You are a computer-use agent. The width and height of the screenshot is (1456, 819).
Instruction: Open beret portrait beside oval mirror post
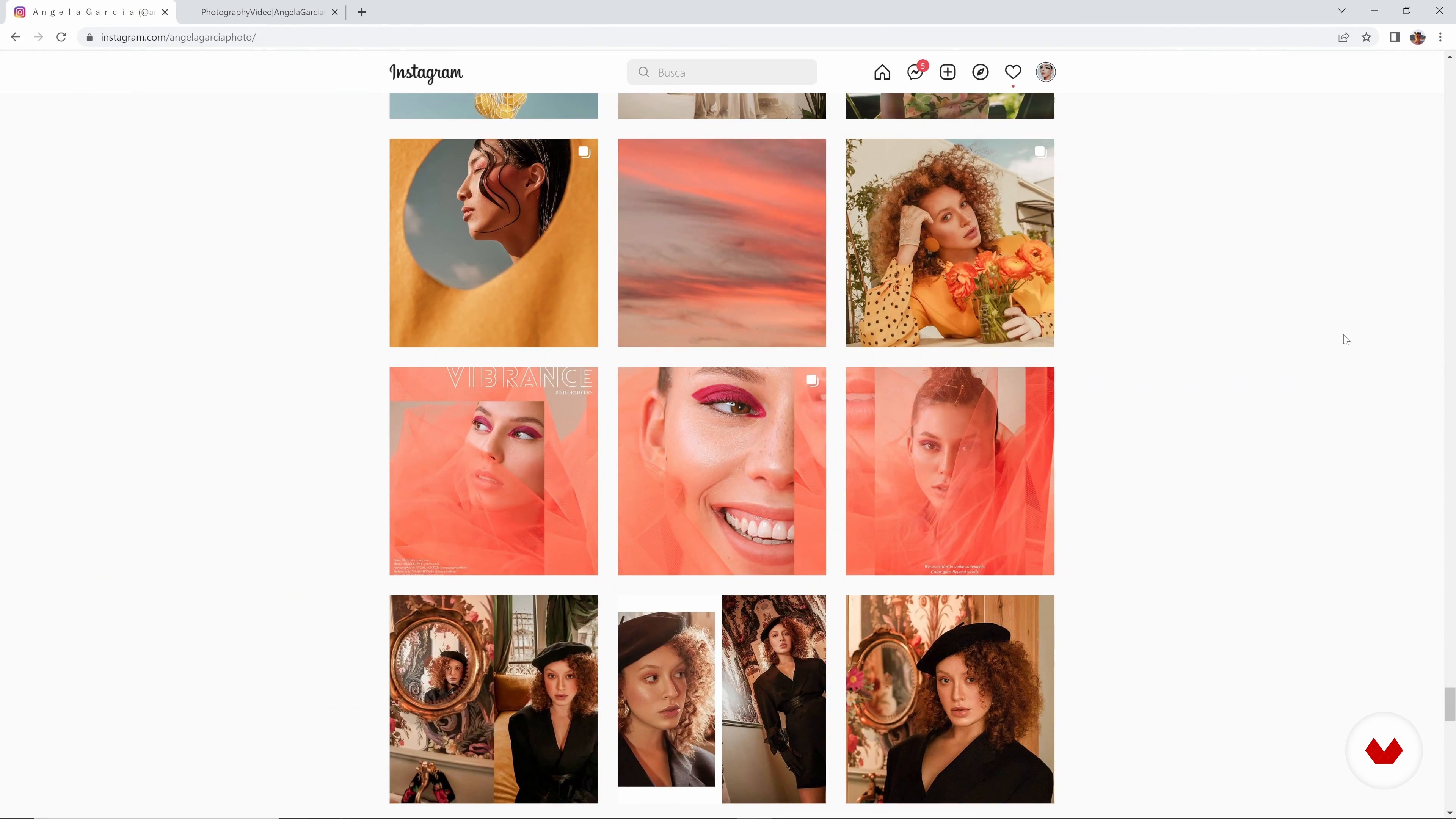coord(950,699)
